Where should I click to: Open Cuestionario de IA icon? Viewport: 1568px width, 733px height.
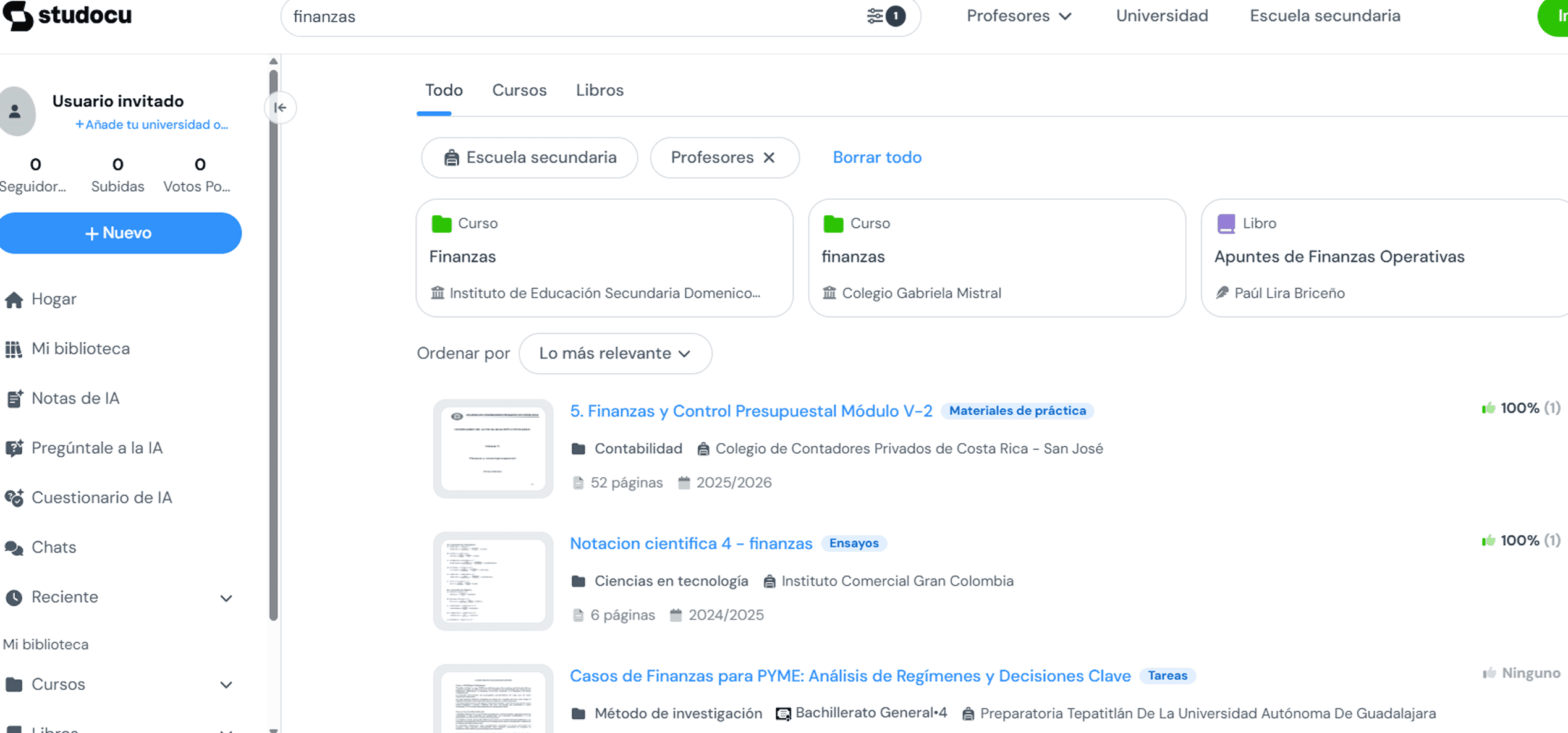14,498
